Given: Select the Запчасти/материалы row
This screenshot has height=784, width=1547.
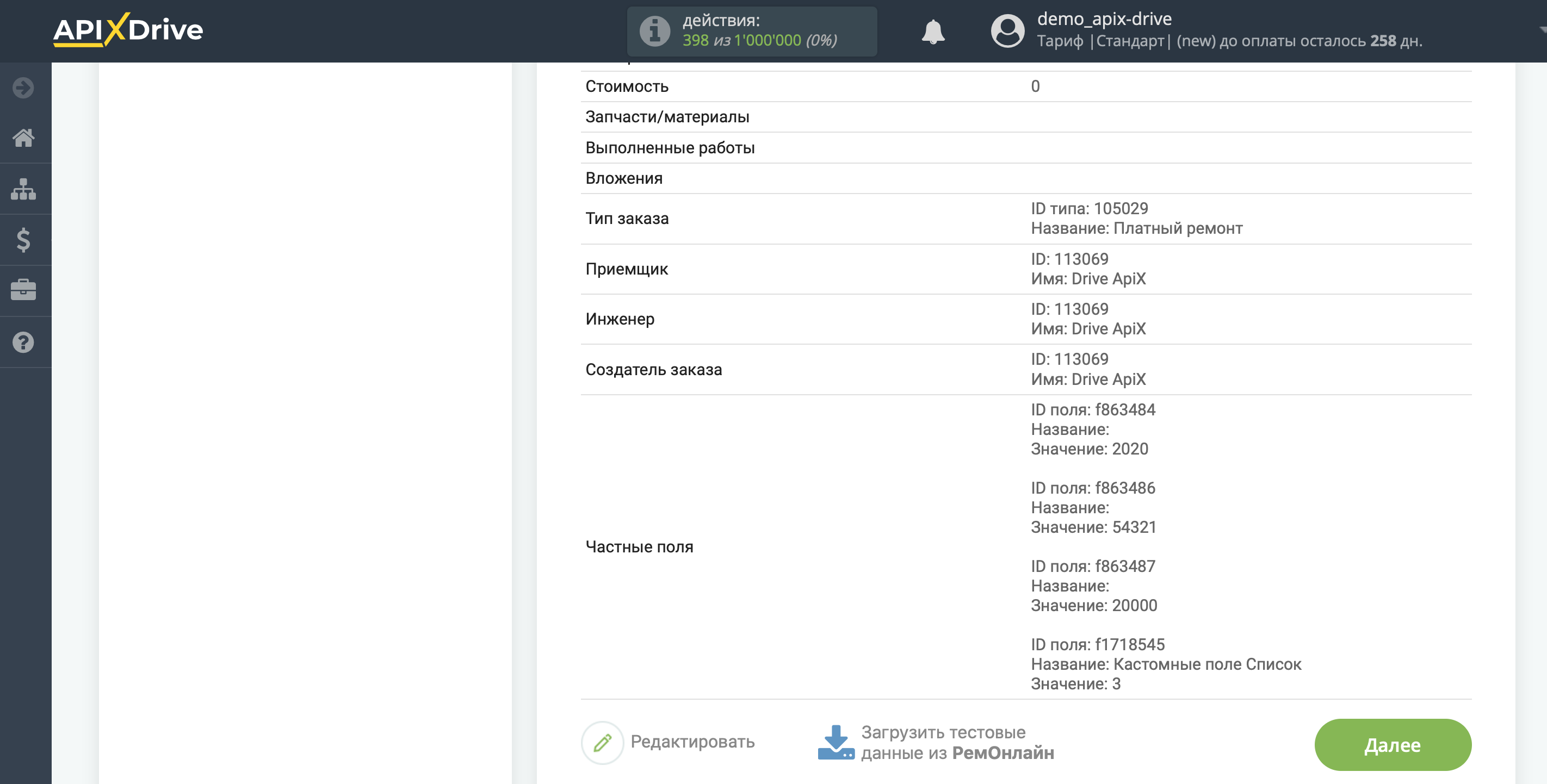Looking at the screenshot, I should (1026, 117).
